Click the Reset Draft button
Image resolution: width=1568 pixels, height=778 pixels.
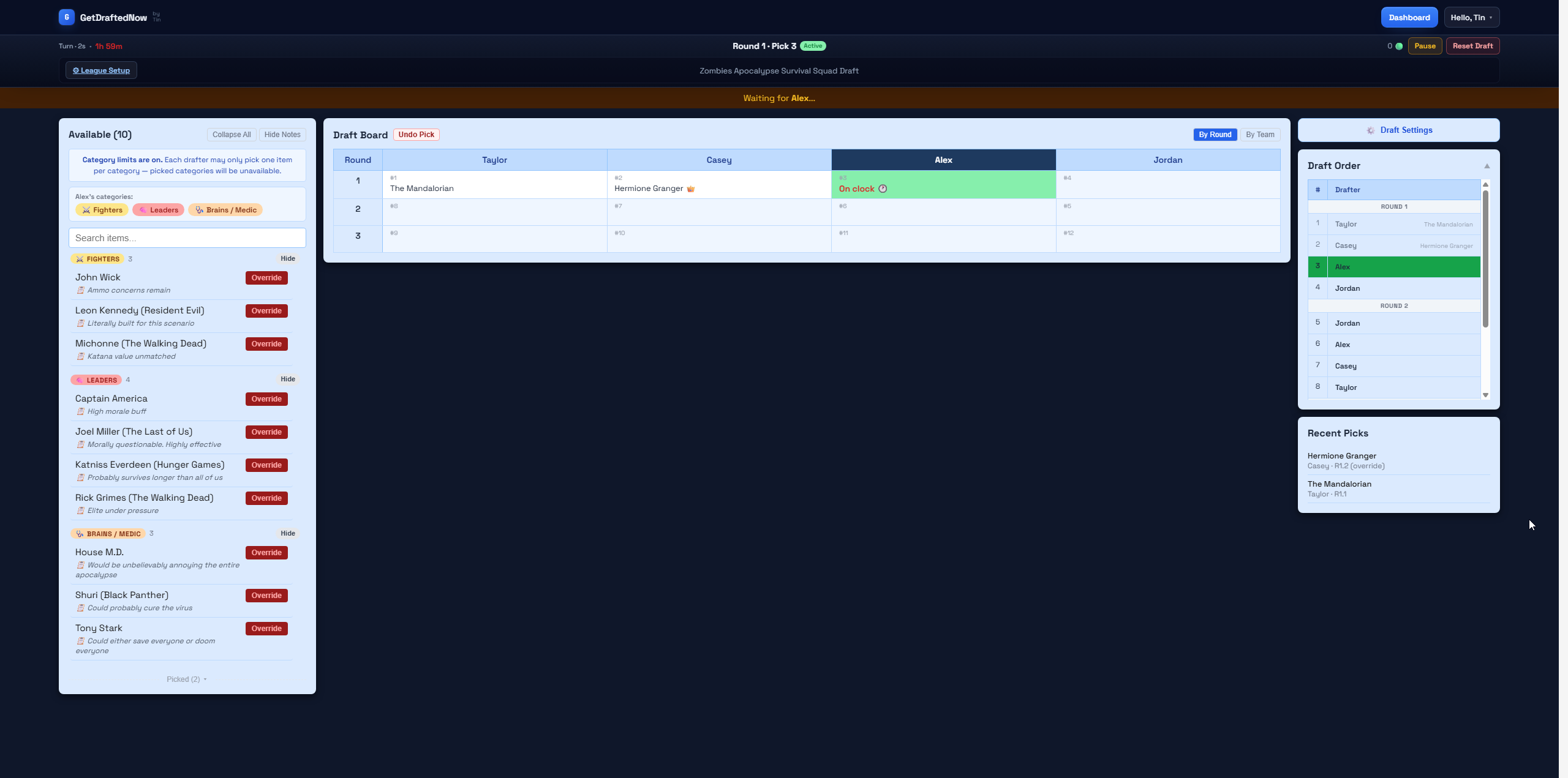click(1472, 46)
